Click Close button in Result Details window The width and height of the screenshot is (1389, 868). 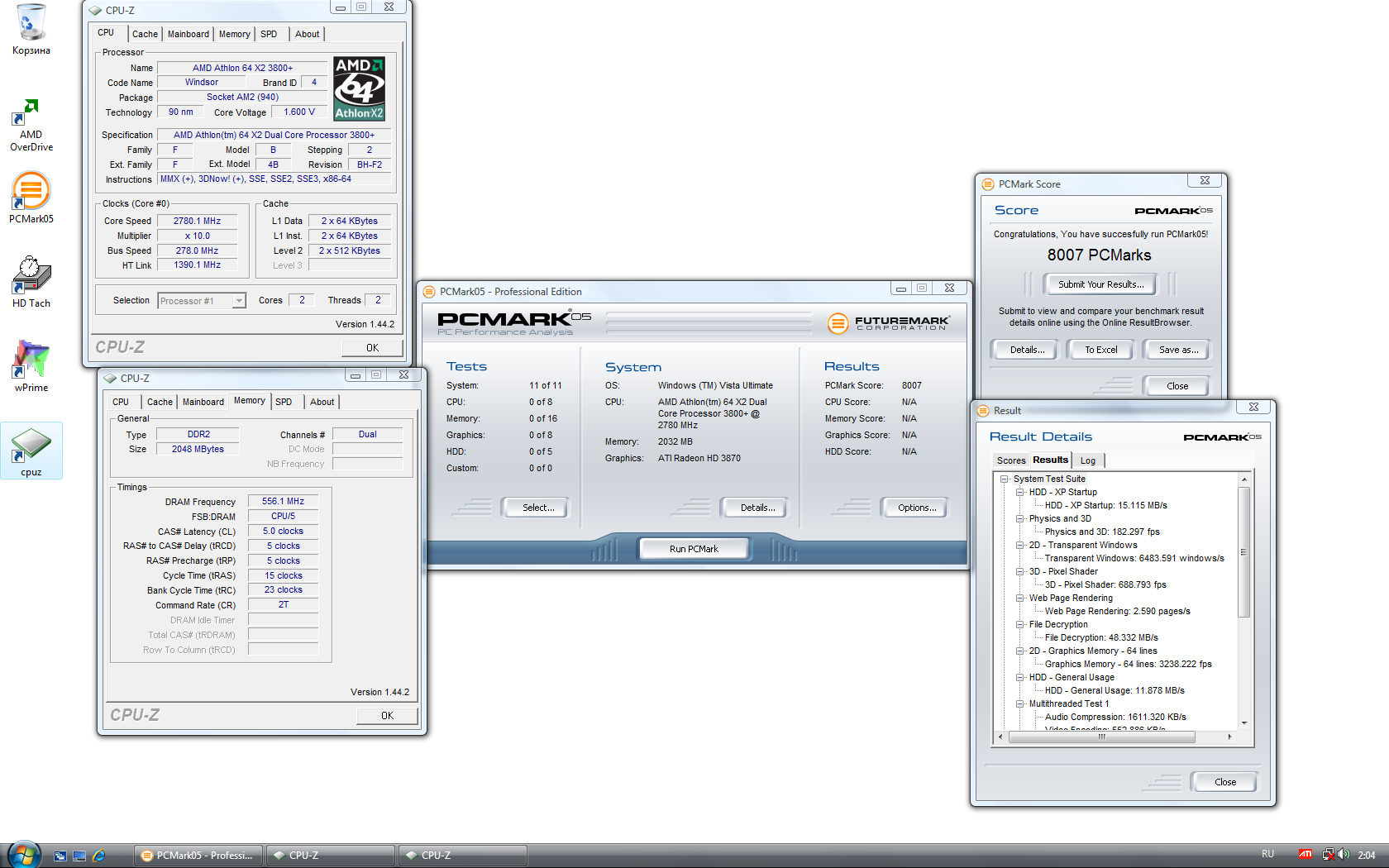click(x=1225, y=782)
